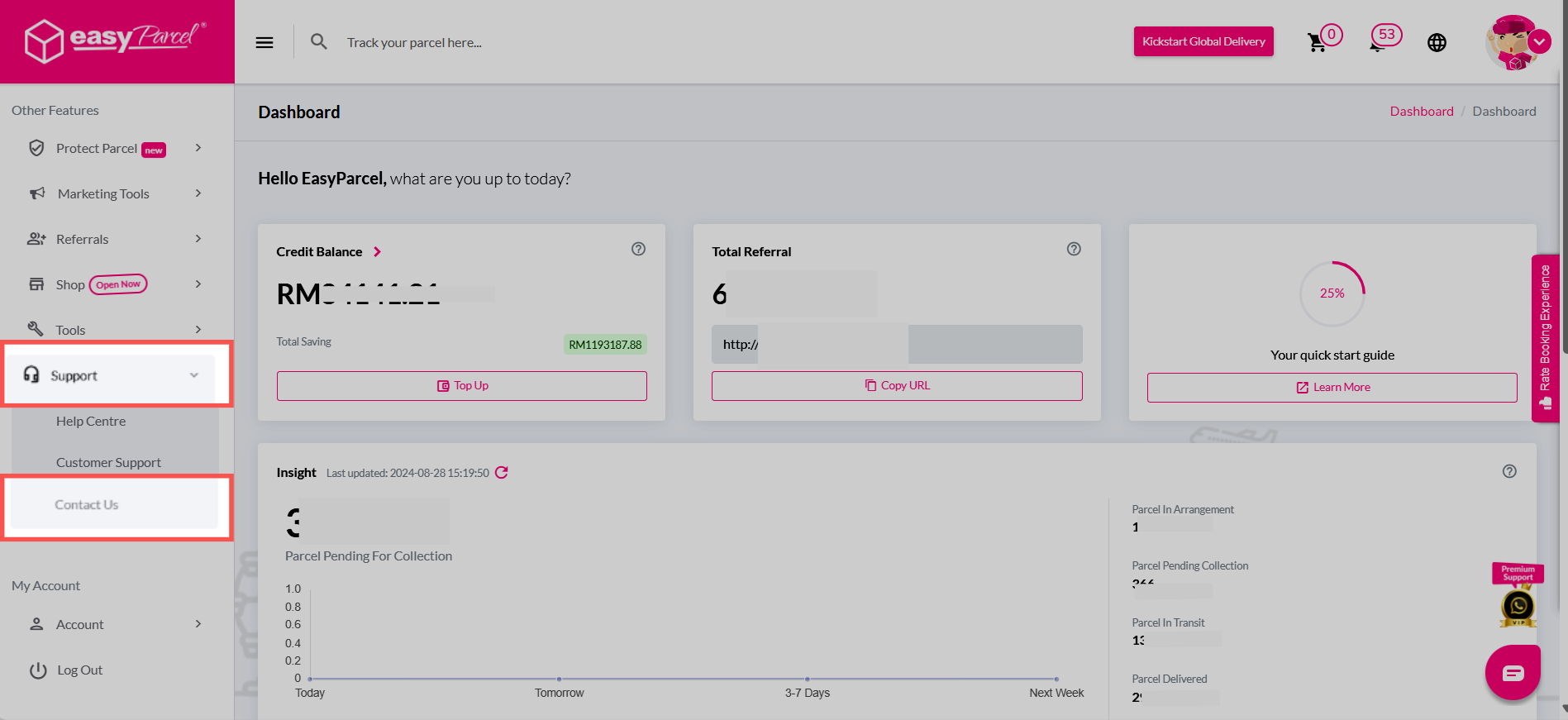Click Parcel In Transit stat

(1168, 632)
